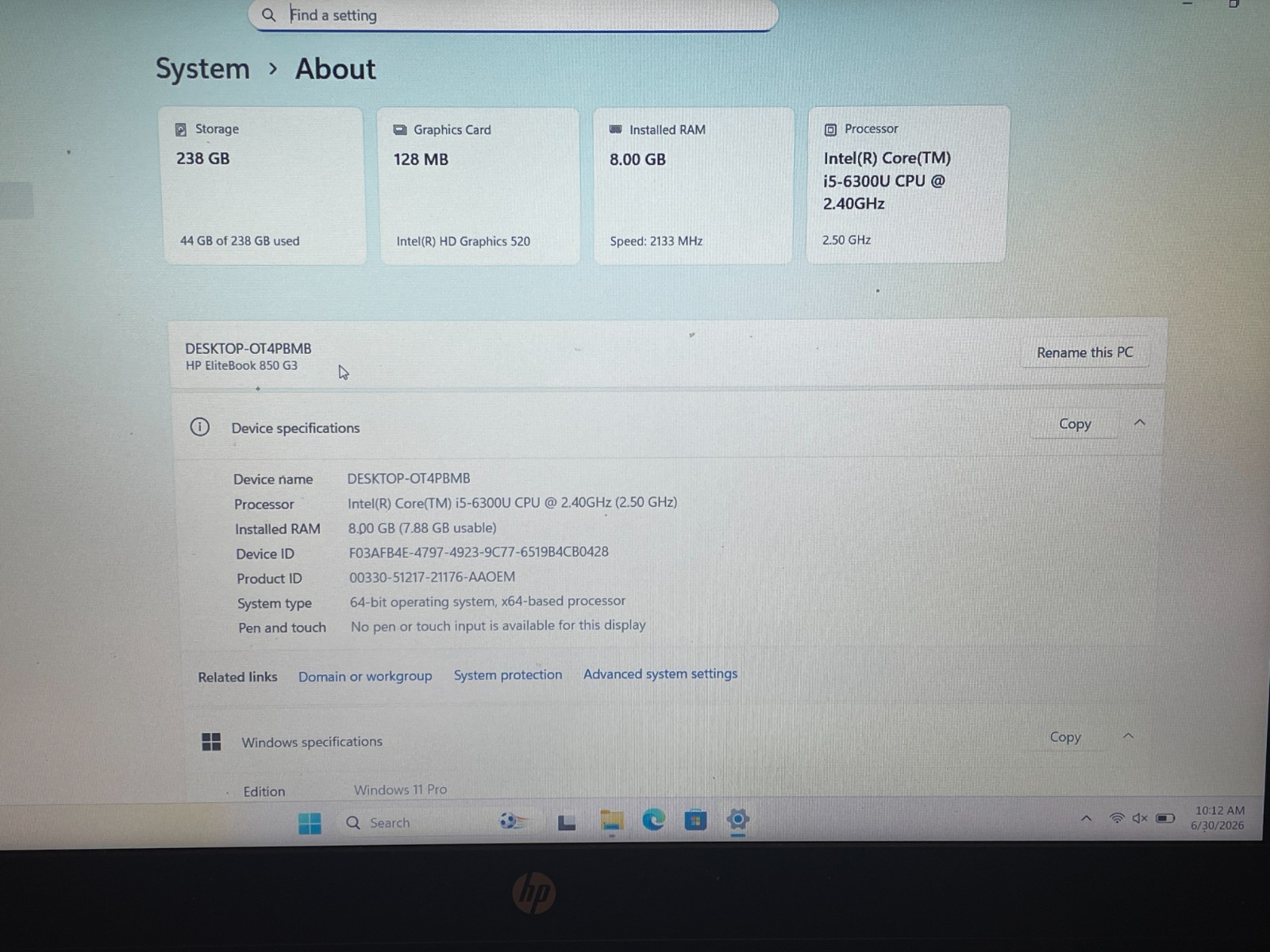Image resolution: width=1270 pixels, height=952 pixels.
Task: Launch Microsoft Edge from the taskbar
Action: 653,820
